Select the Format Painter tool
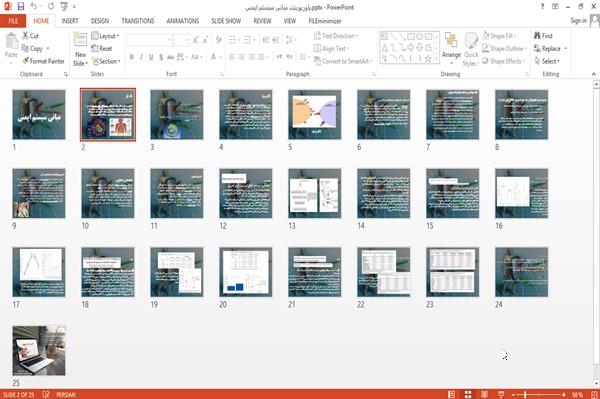This screenshot has width=600, height=399. tap(43, 61)
